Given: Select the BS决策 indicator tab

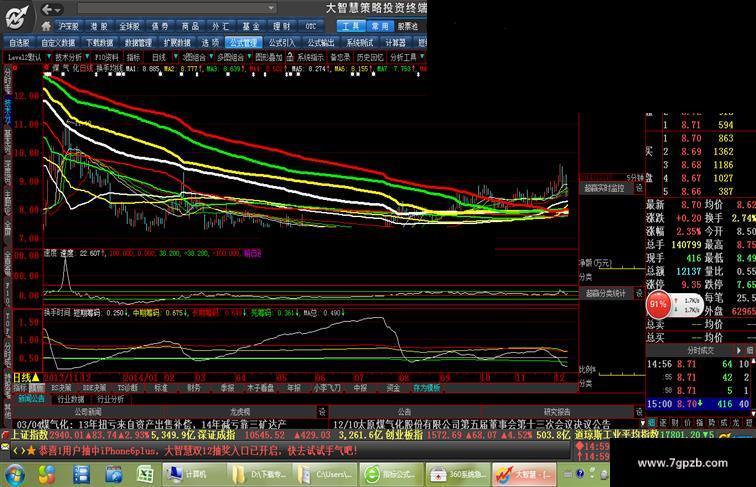Looking at the screenshot, I should pyautogui.click(x=61, y=388).
